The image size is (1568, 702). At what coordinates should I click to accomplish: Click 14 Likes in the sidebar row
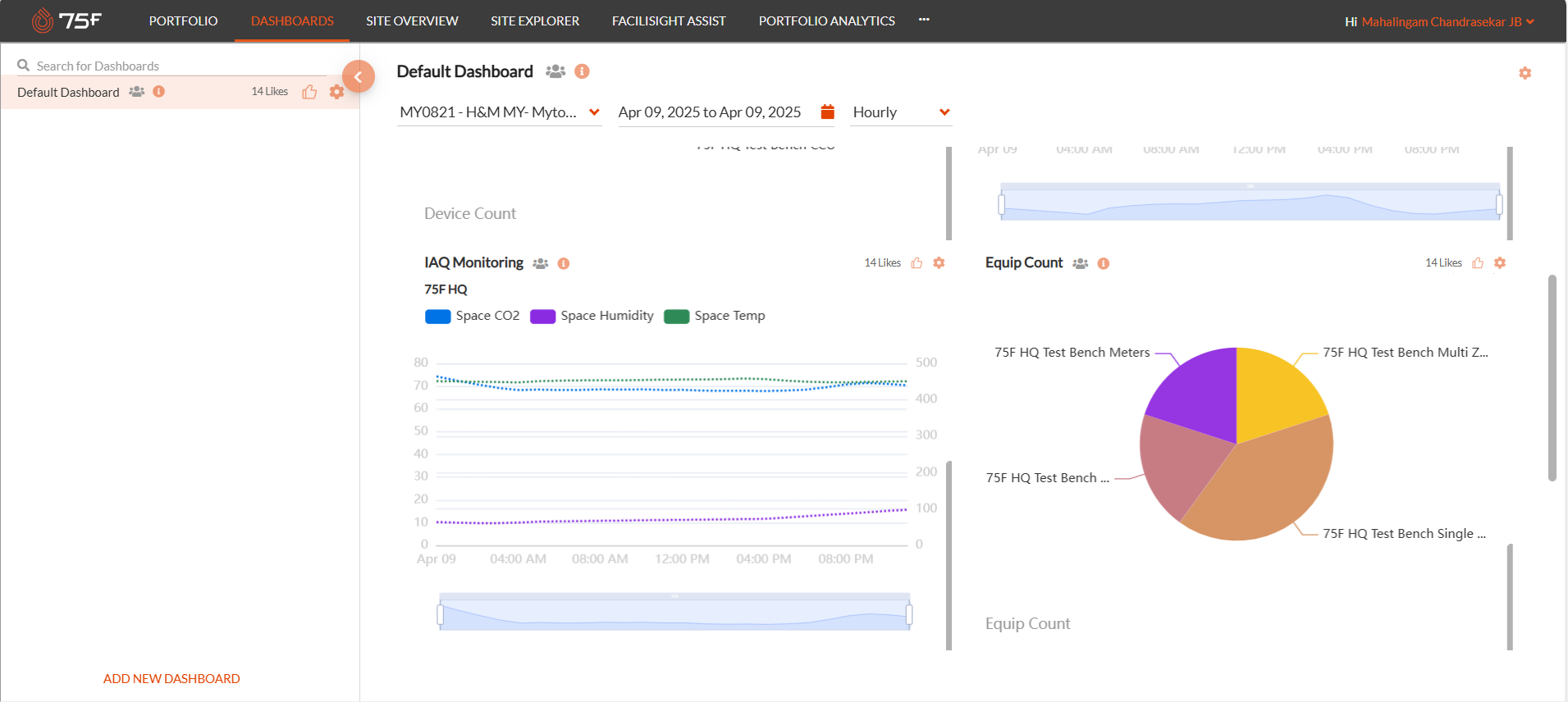pyautogui.click(x=270, y=92)
